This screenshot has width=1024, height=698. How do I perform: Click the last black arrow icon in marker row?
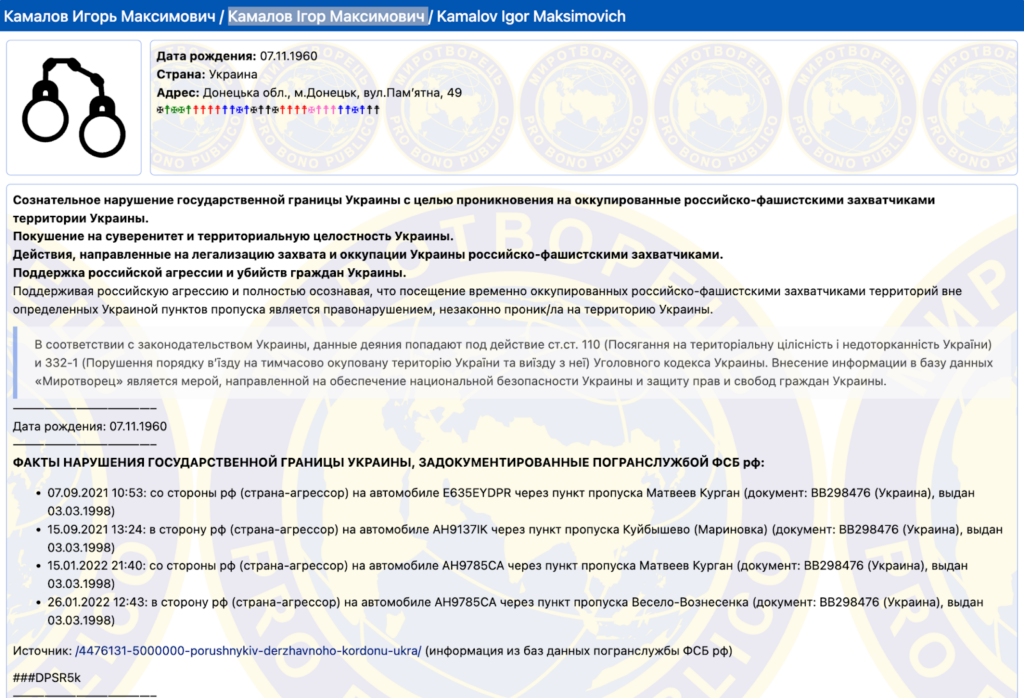[x=376, y=109]
